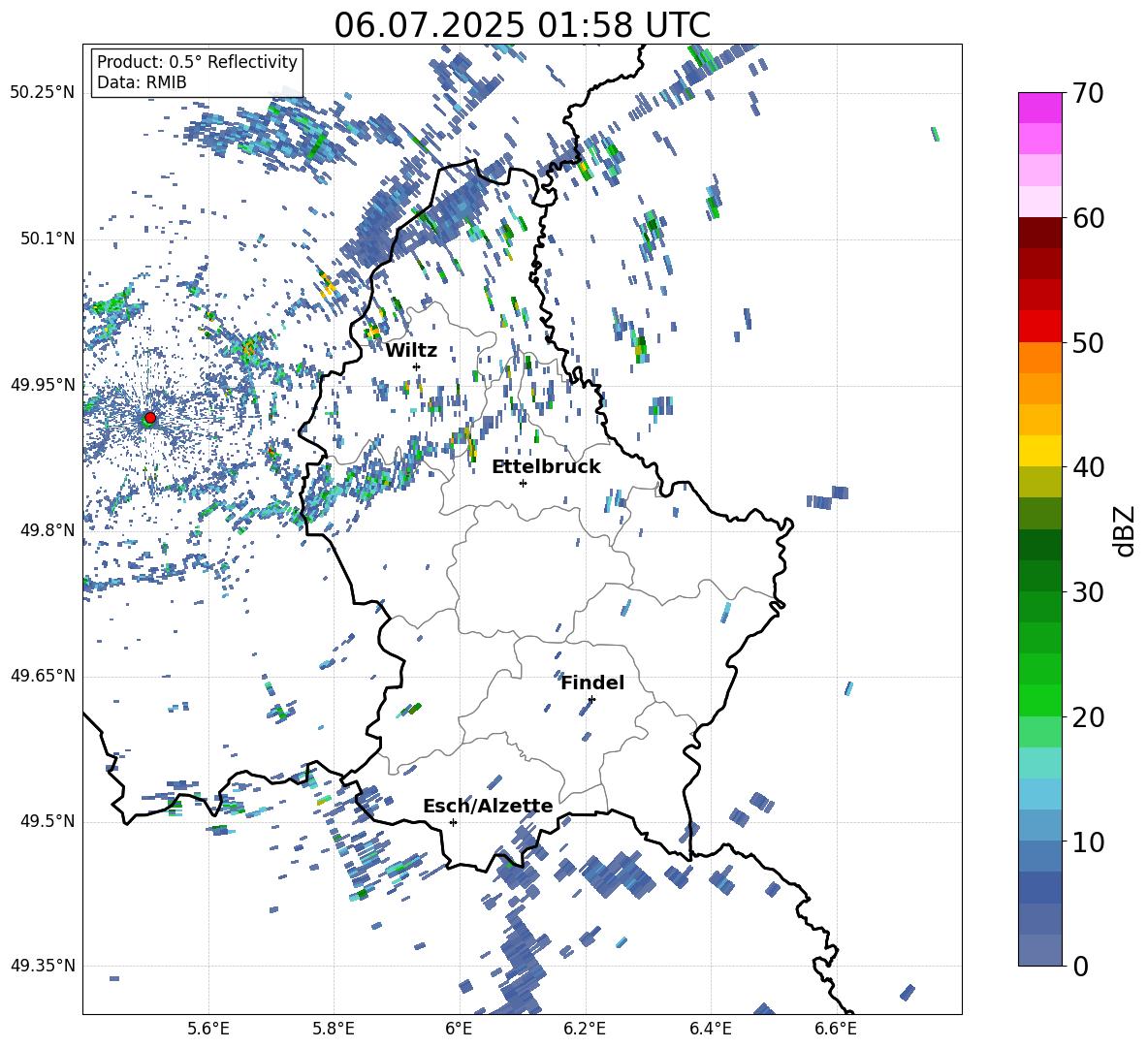The height and width of the screenshot is (1048, 1148).
Task: Click the 50.25°N latitude label
Action: point(43,93)
